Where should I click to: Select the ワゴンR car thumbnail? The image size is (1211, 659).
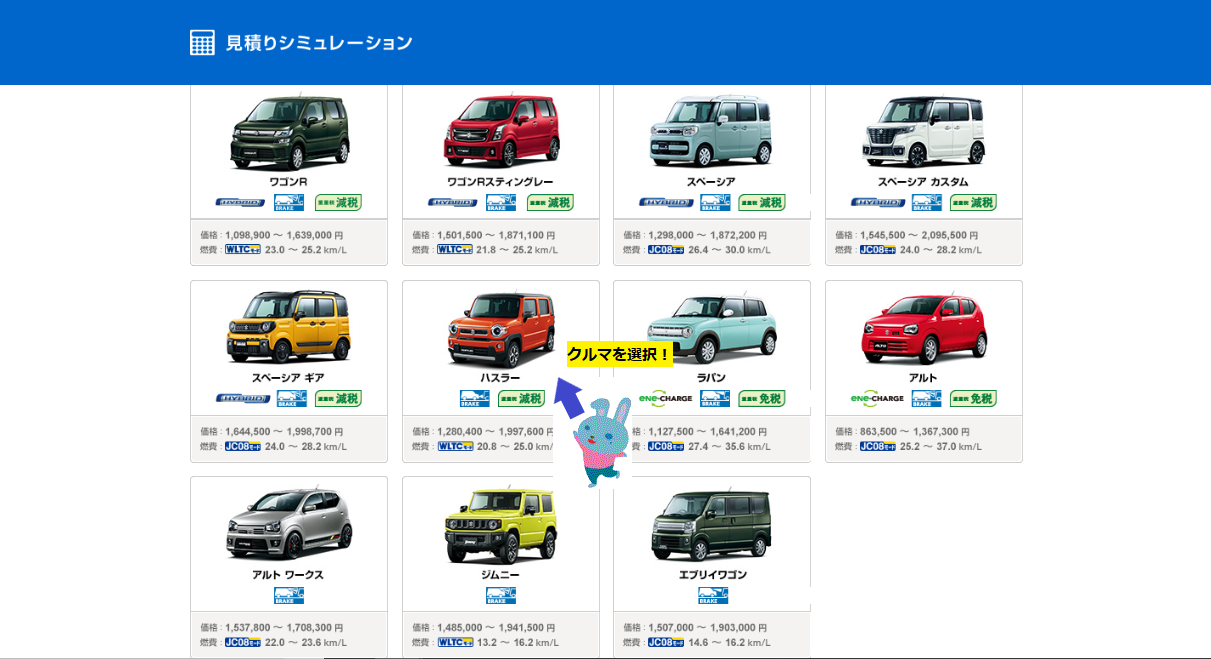click(289, 133)
